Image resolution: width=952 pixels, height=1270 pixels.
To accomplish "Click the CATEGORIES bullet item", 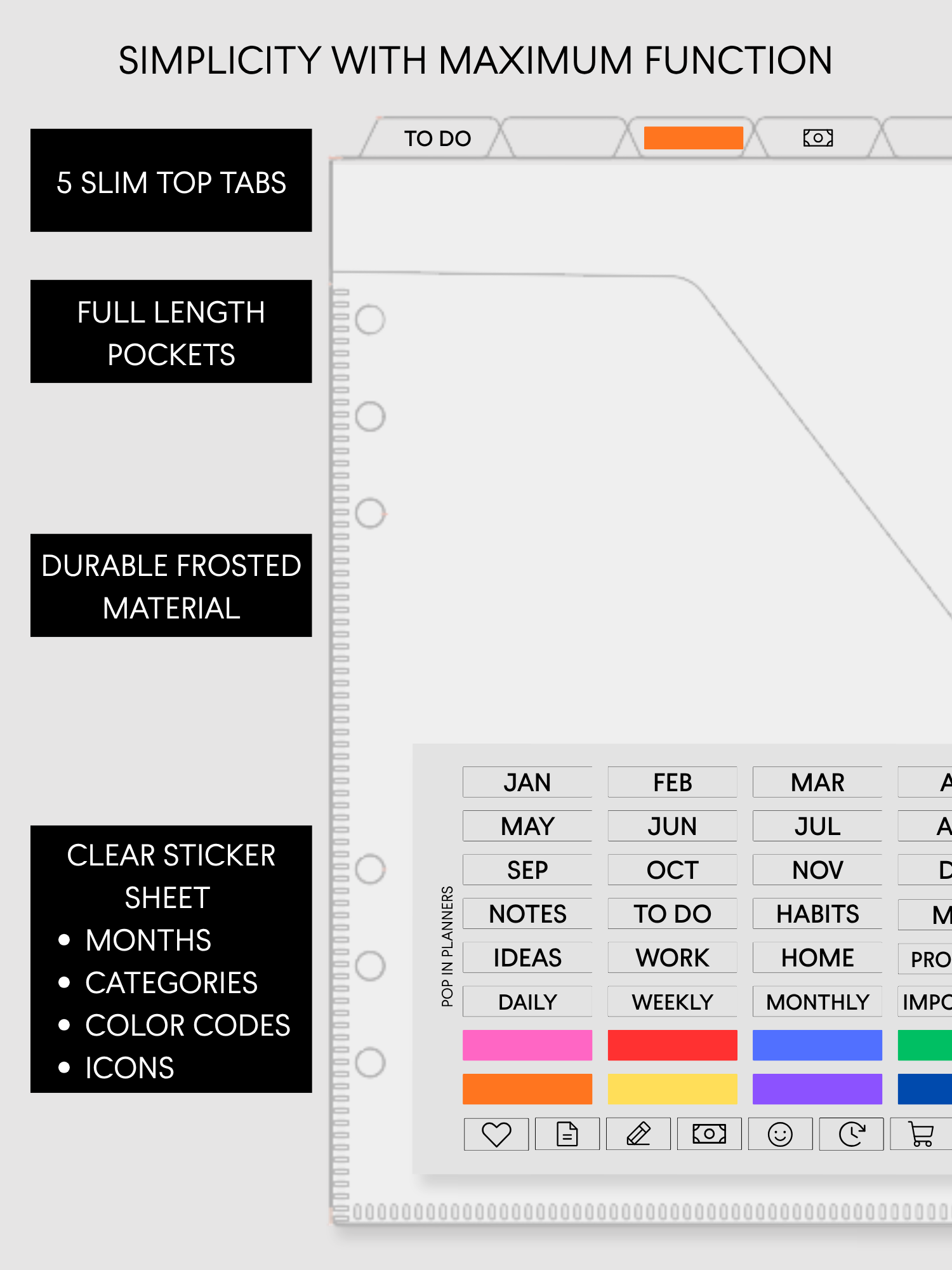I will (159, 982).
